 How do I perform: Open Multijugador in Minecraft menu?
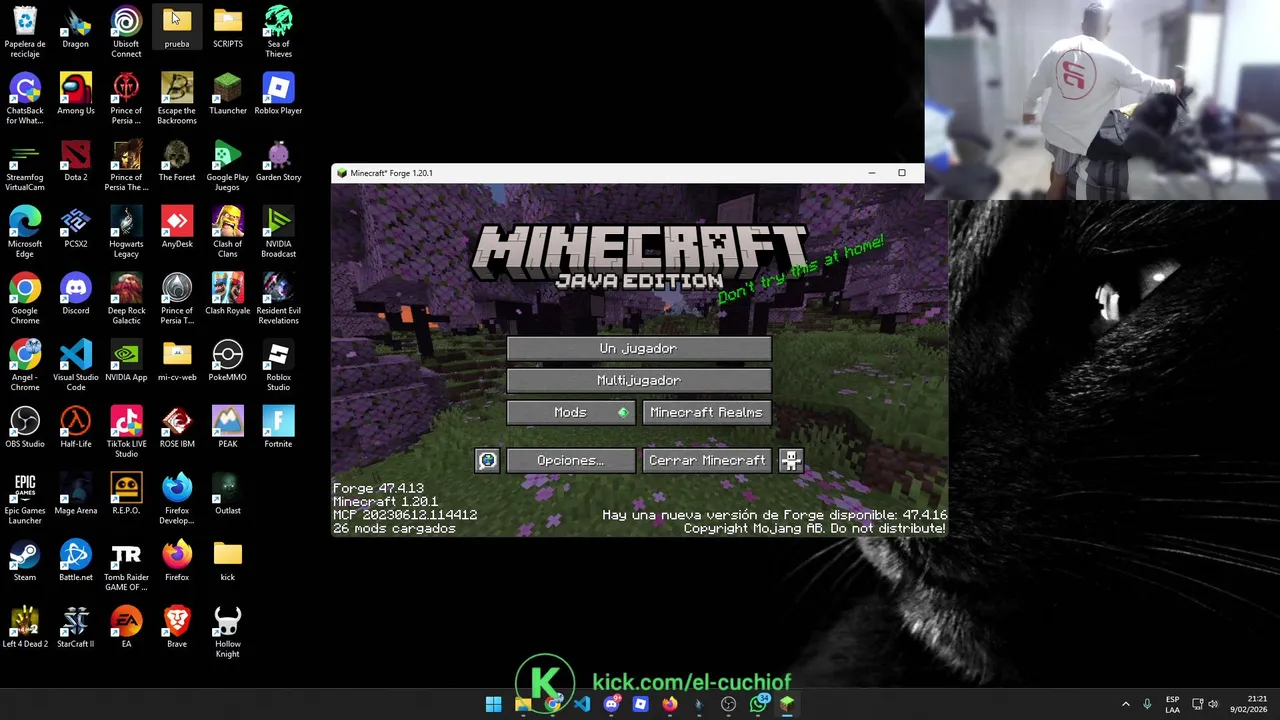tap(639, 380)
